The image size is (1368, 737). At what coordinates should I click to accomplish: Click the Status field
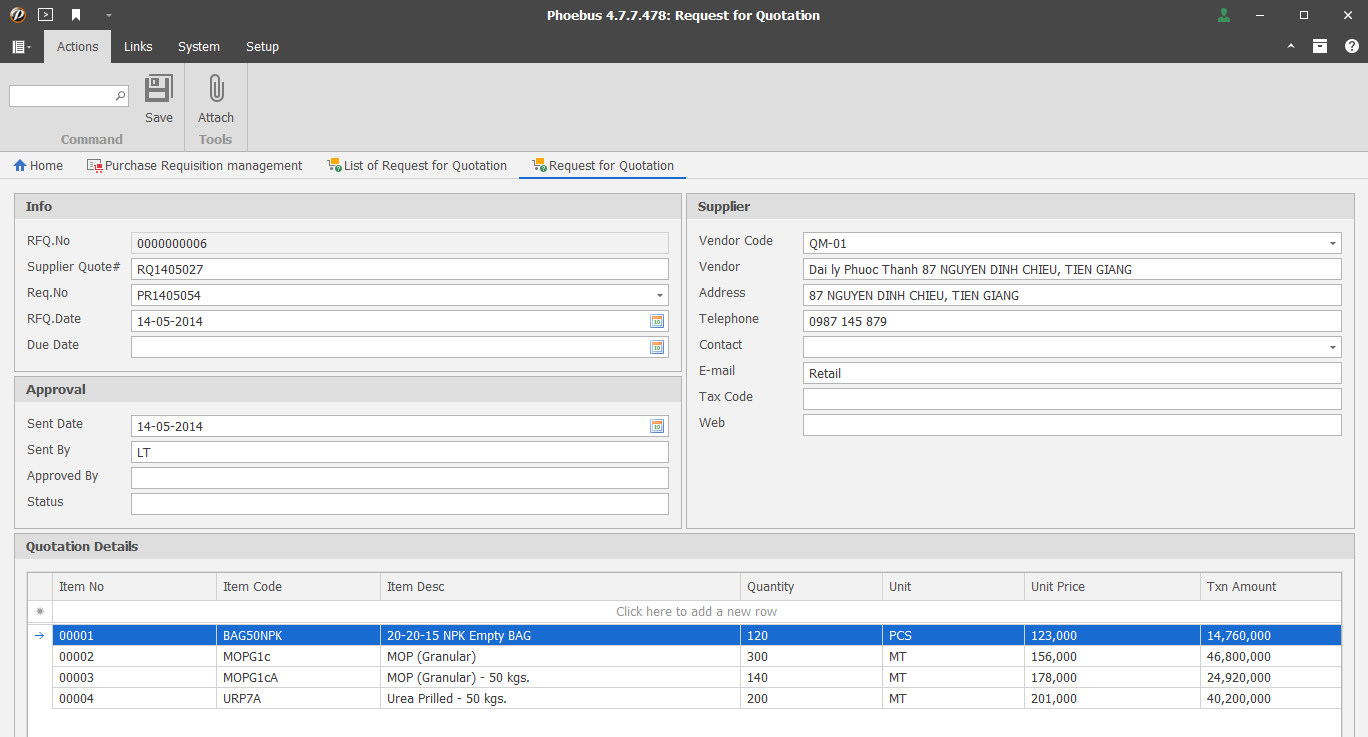click(x=400, y=504)
